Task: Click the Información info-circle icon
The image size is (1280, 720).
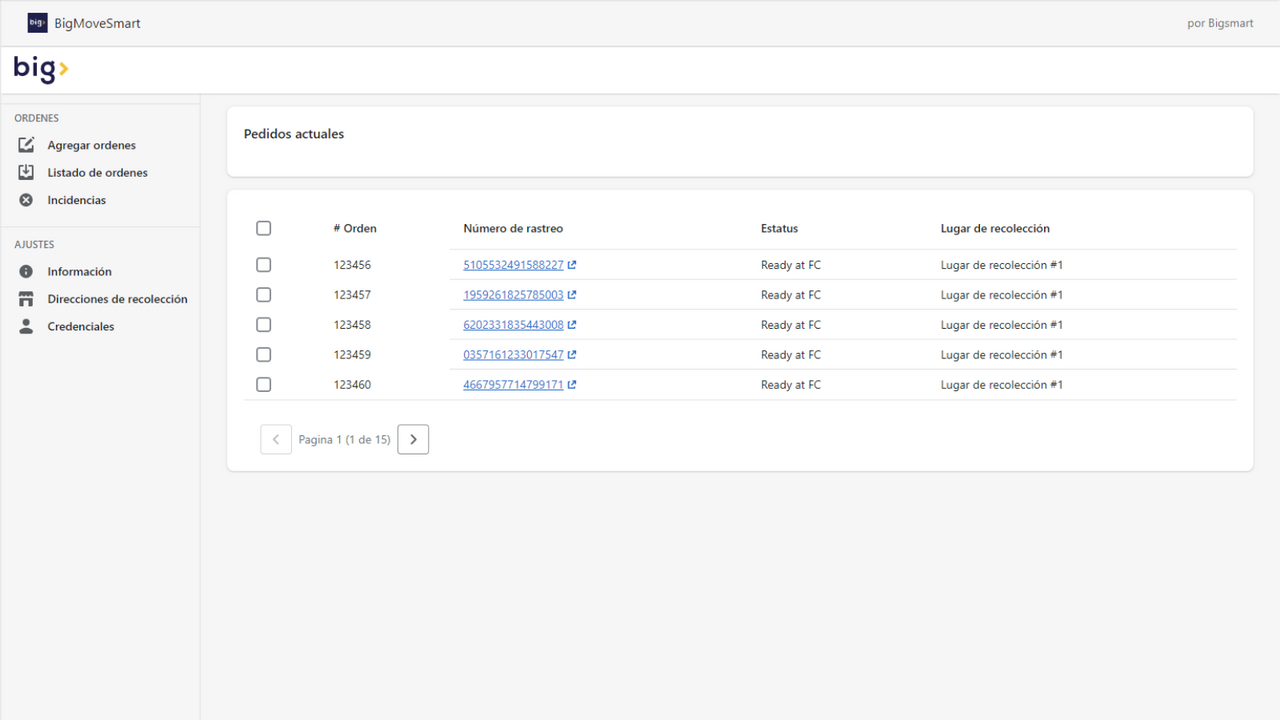Action: pyautogui.click(x=26, y=271)
